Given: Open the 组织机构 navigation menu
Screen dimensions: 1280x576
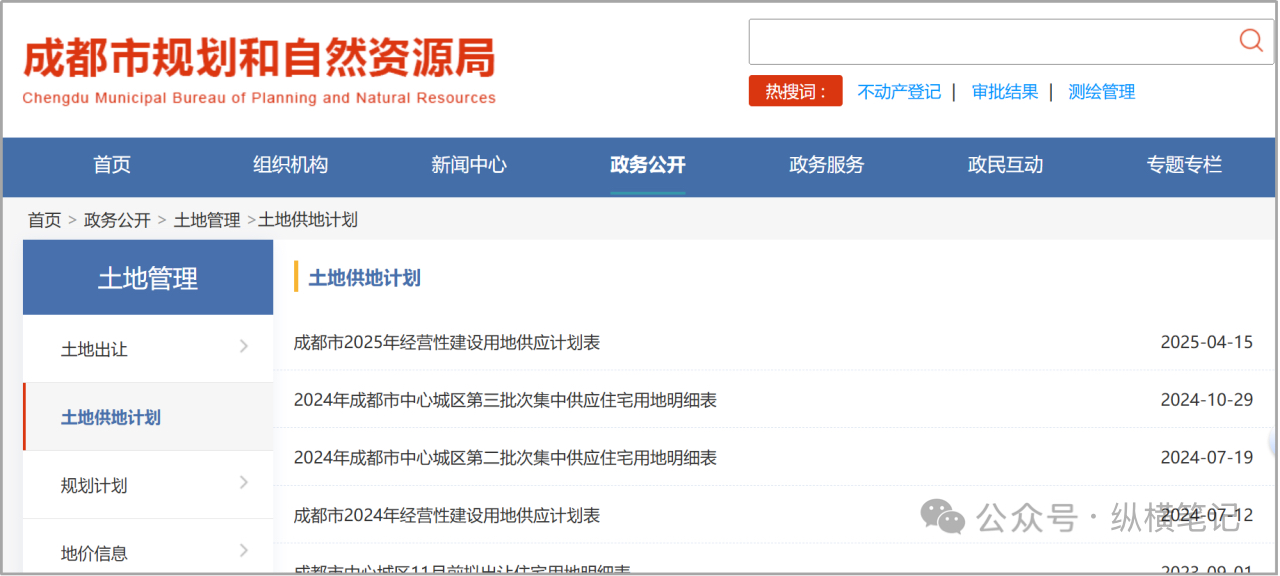Looking at the screenshot, I should pos(290,165).
